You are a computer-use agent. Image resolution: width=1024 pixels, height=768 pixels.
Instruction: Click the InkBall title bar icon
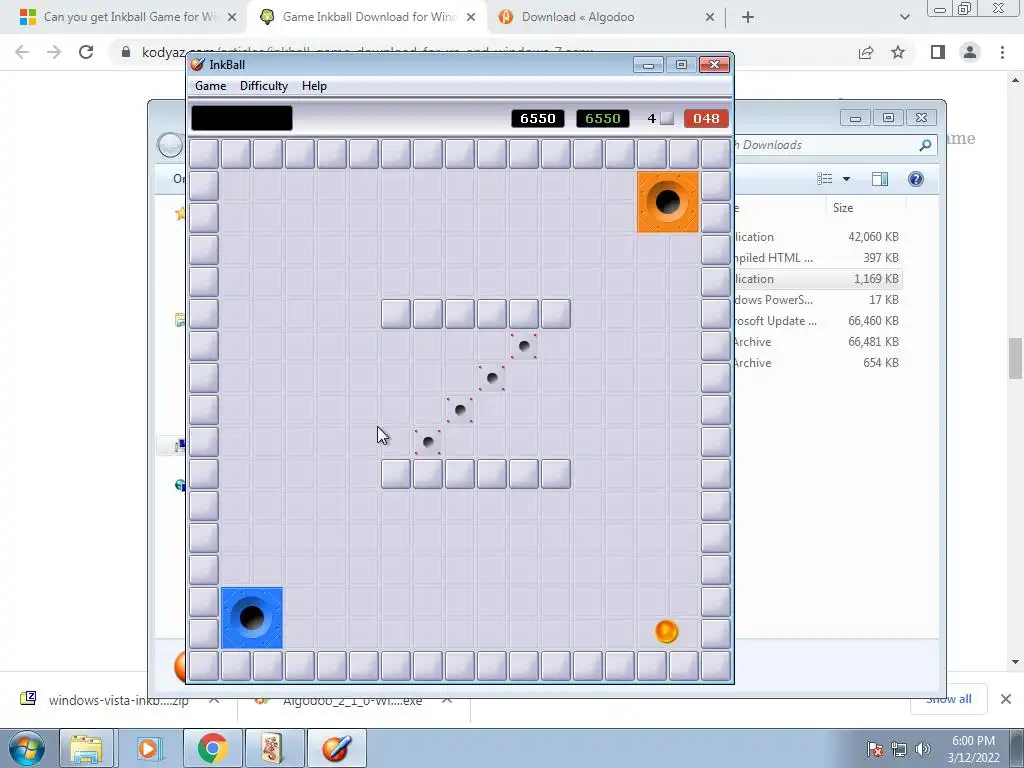197,64
